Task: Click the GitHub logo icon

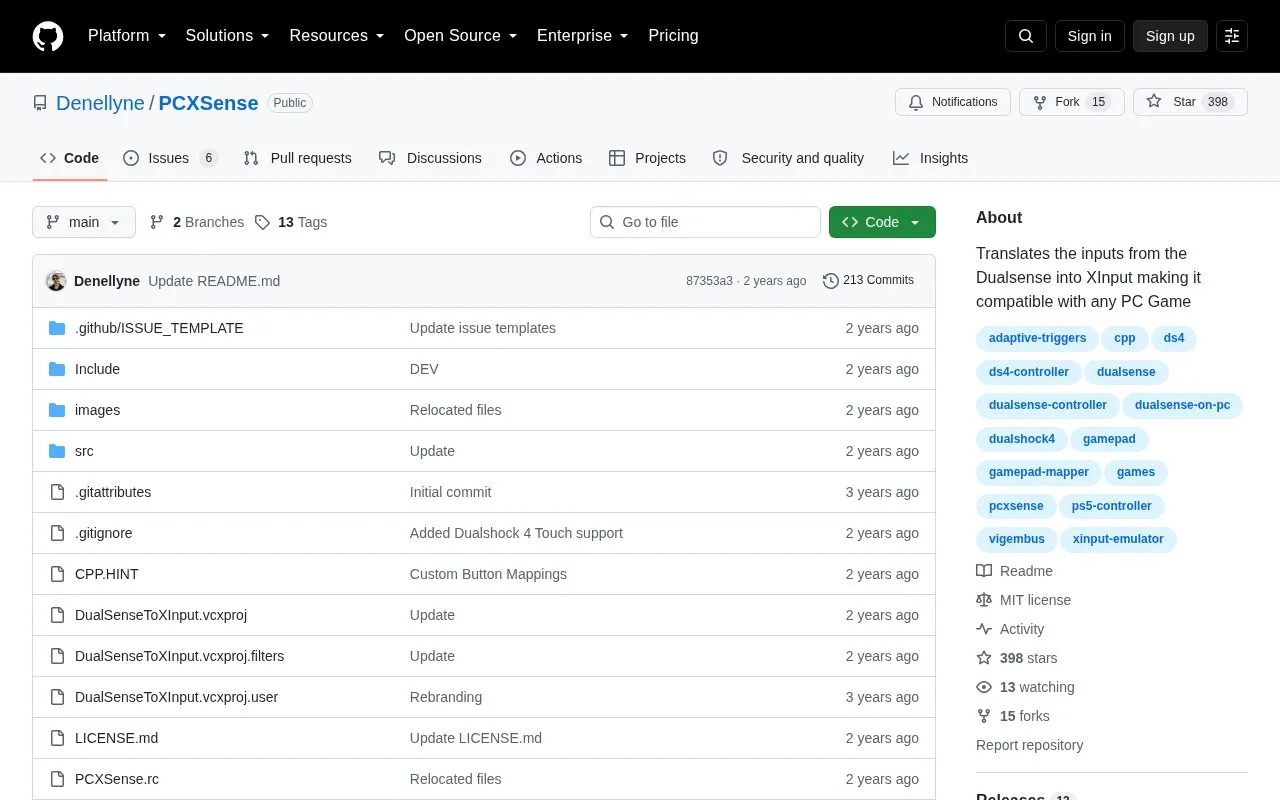Action: click(48, 36)
